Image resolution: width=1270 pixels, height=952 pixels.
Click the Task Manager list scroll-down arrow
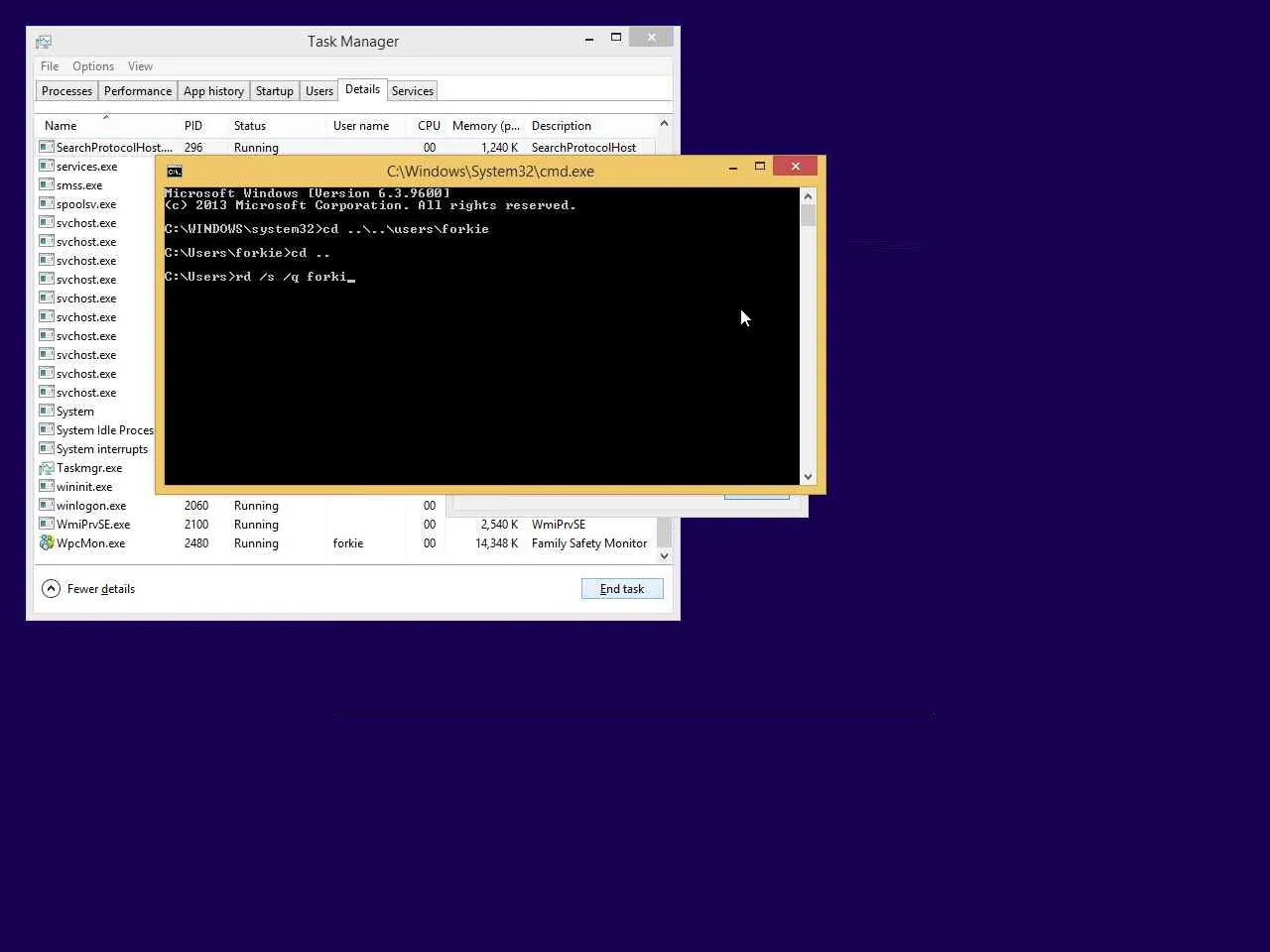click(x=664, y=555)
